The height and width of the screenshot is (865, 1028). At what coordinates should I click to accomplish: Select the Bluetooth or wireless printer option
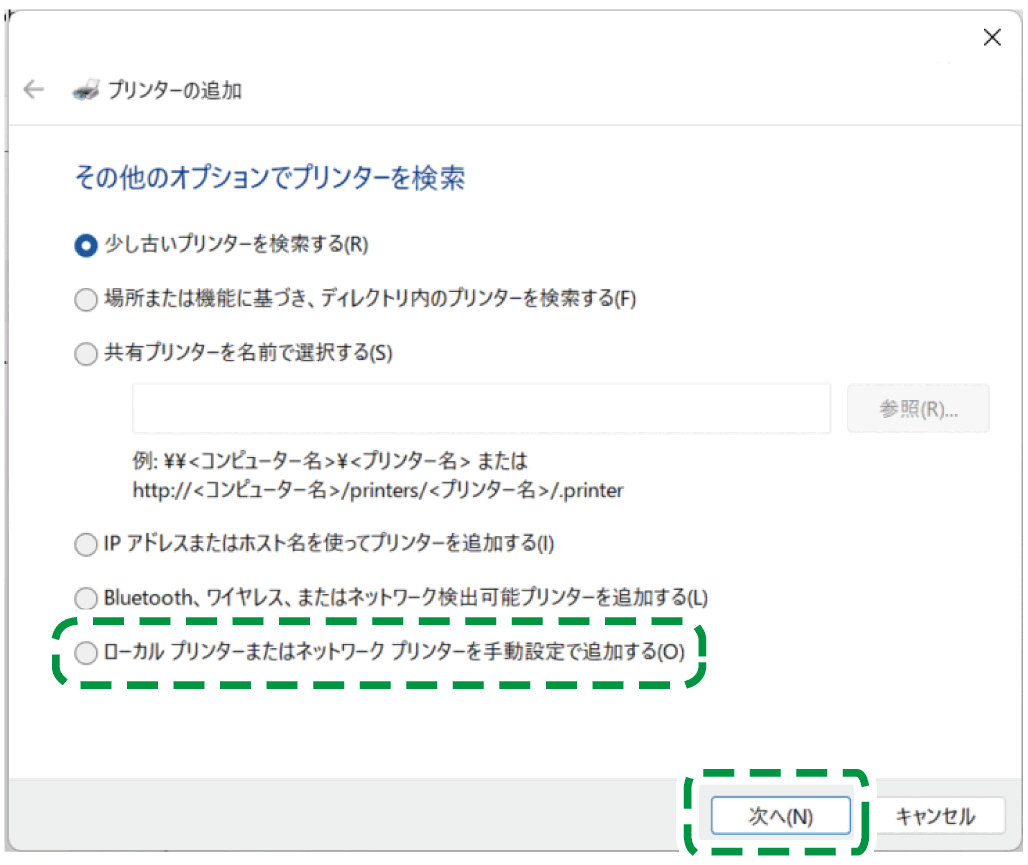[85, 598]
